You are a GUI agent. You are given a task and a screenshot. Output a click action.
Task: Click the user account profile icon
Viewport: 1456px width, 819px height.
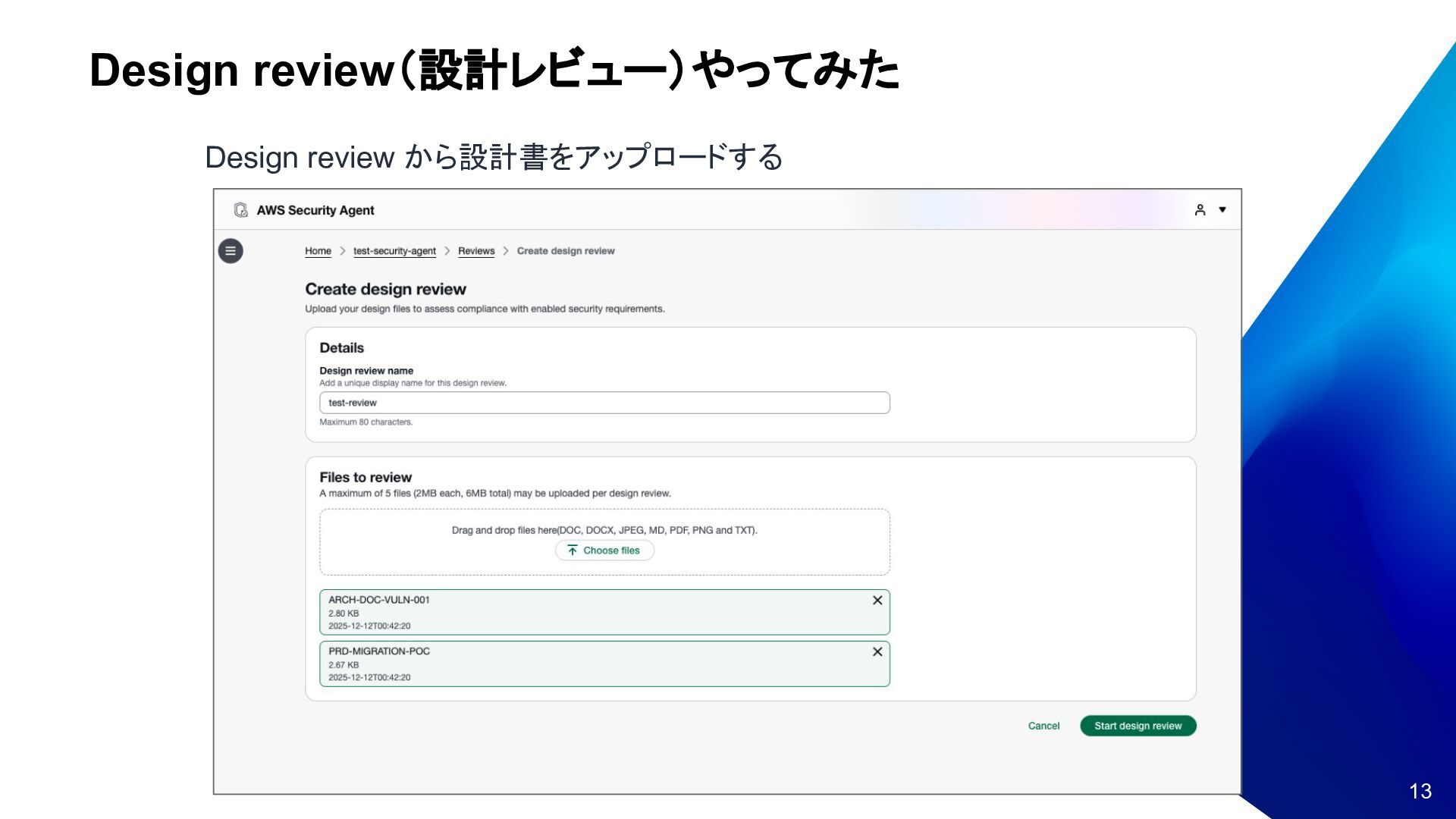pyautogui.click(x=1200, y=210)
